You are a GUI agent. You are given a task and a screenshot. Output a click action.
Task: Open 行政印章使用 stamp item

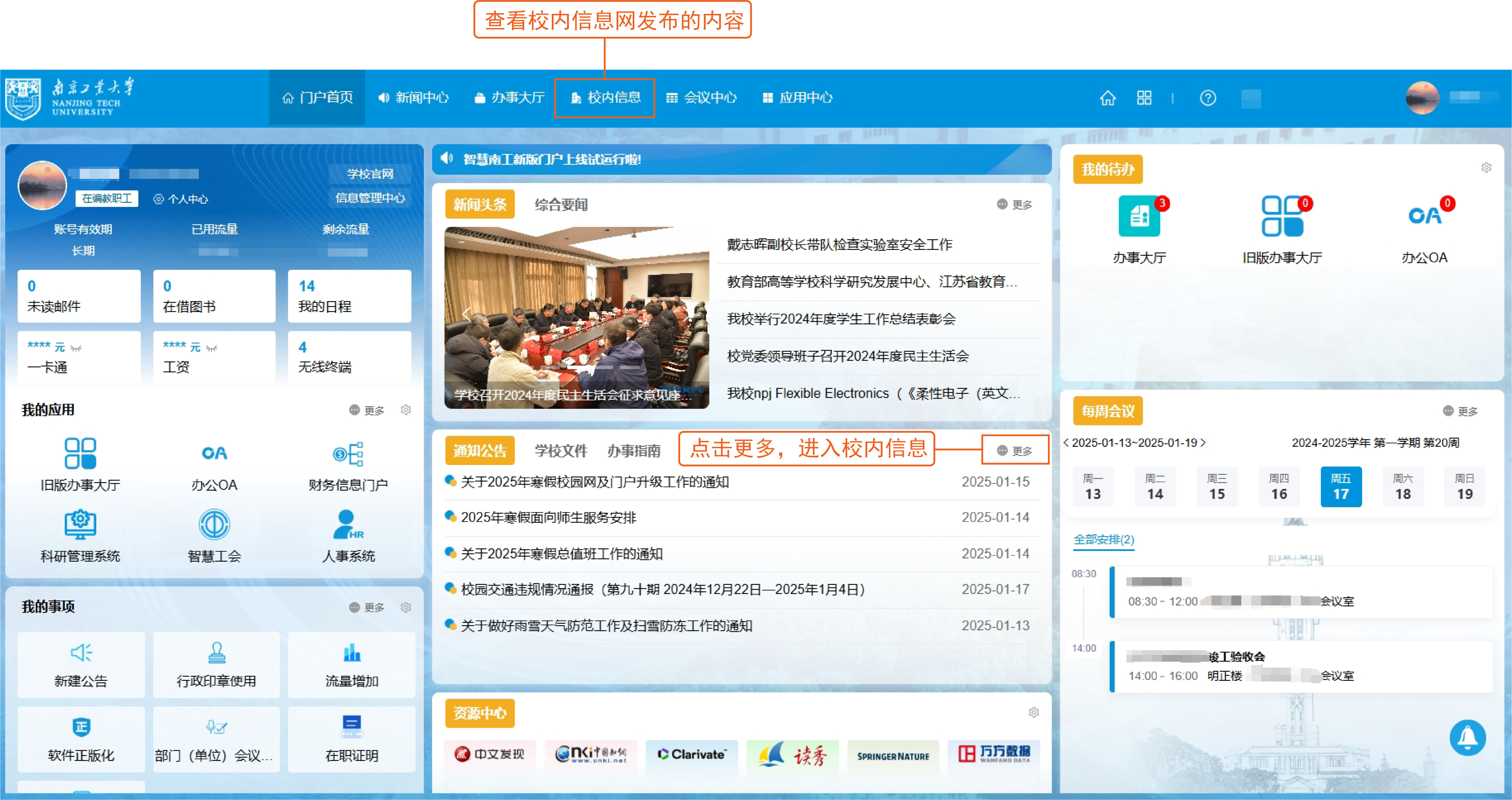coord(216,665)
